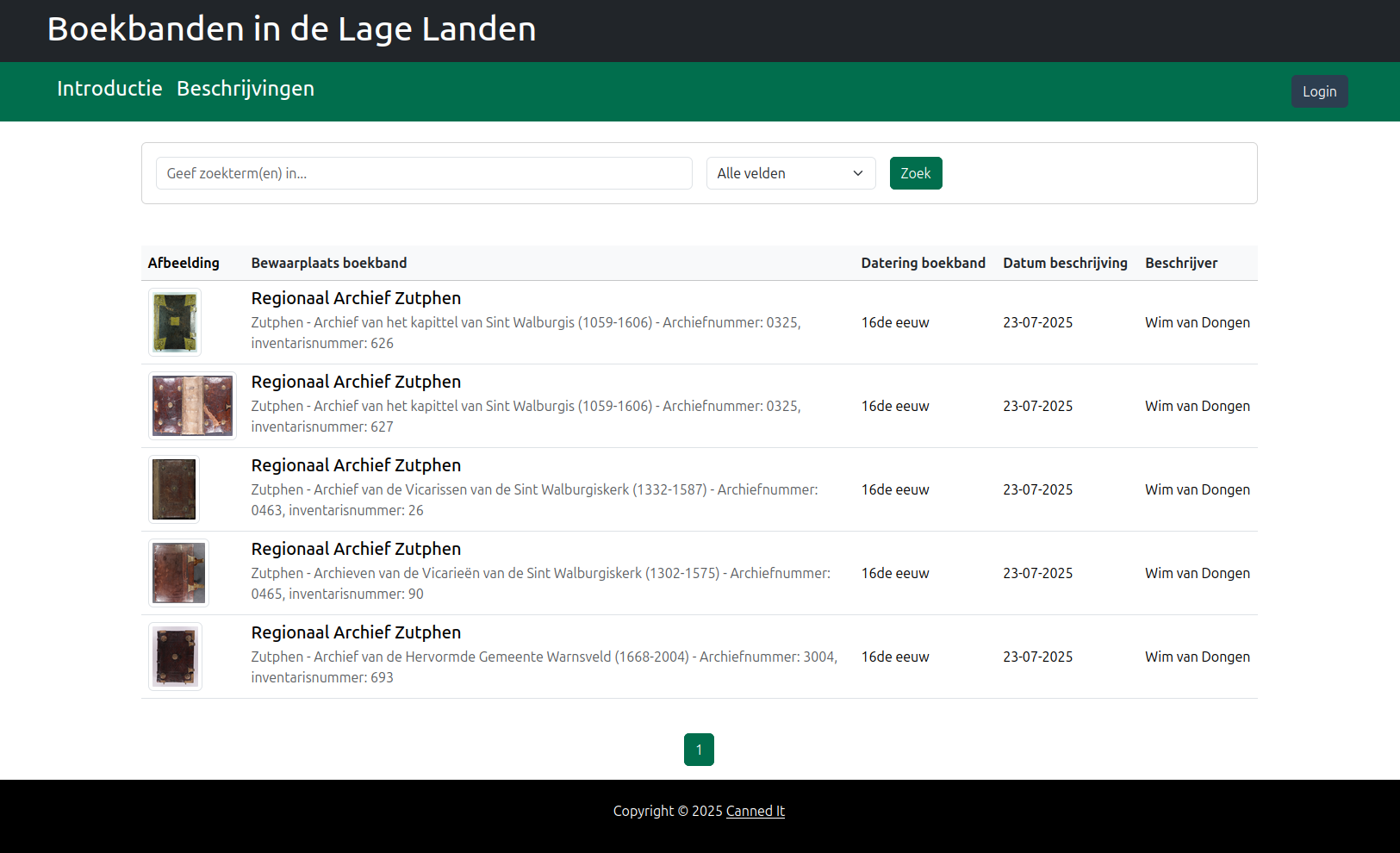Open thumbnail of inventarisnummer 627 bookbinding
This screenshot has height=853, width=1400.
click(192, 406)
